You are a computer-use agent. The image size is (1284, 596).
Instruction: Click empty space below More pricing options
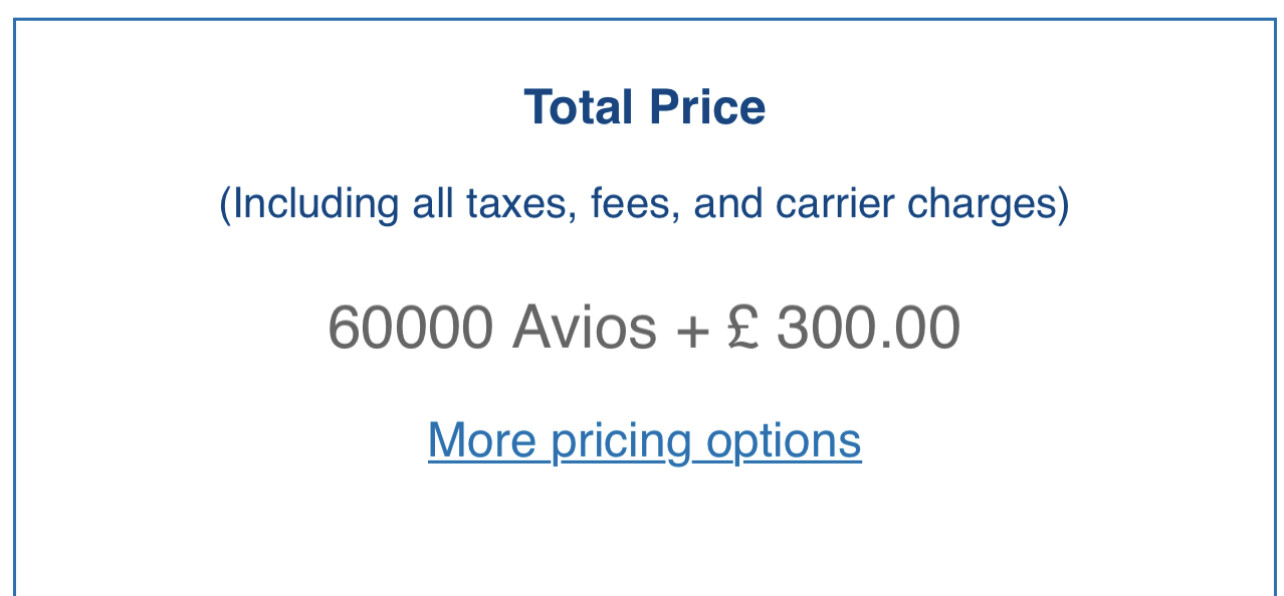(644, 530)
